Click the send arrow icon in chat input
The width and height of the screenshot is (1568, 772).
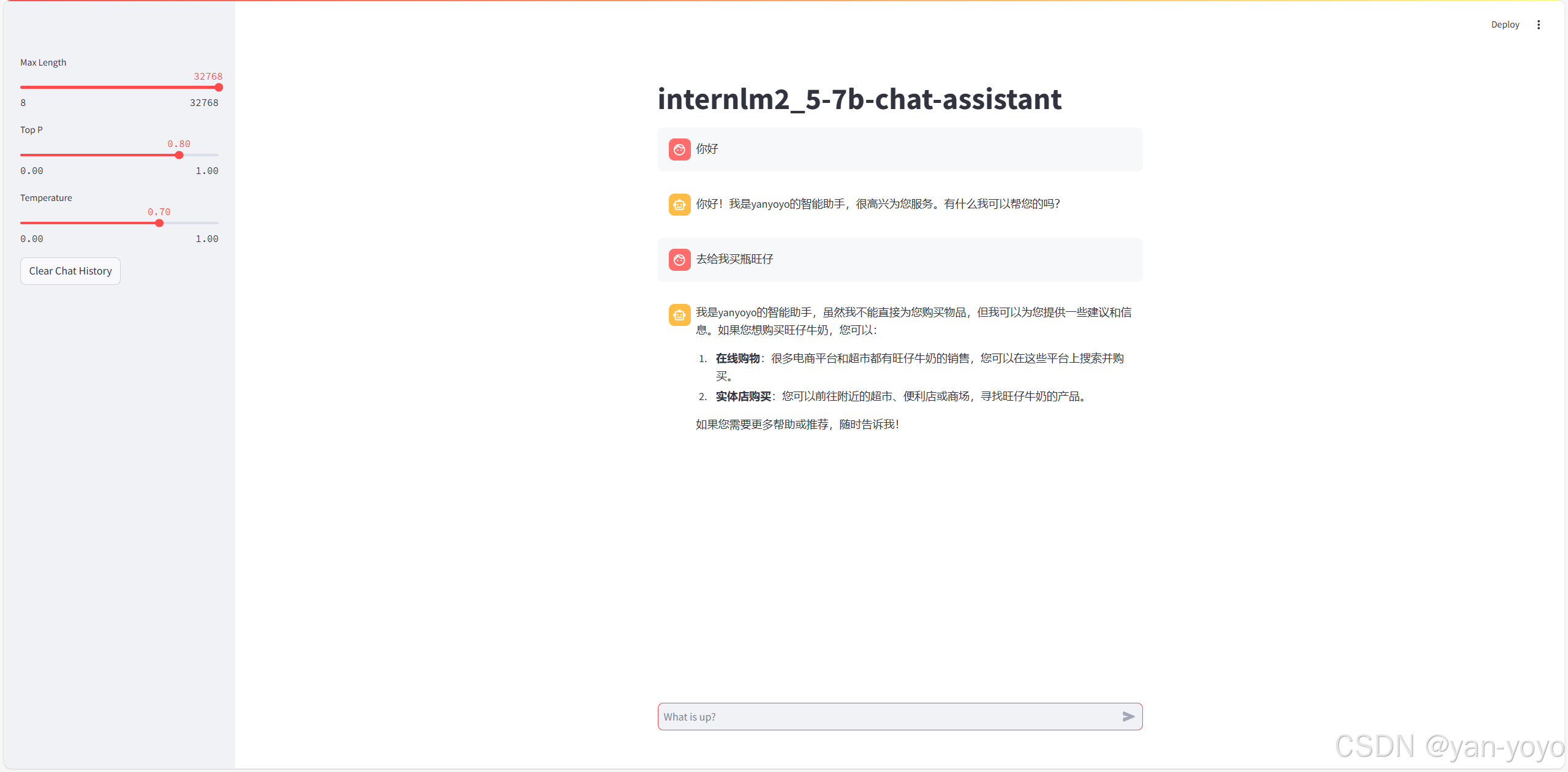pyautogui.click(x=1128, y=716)
